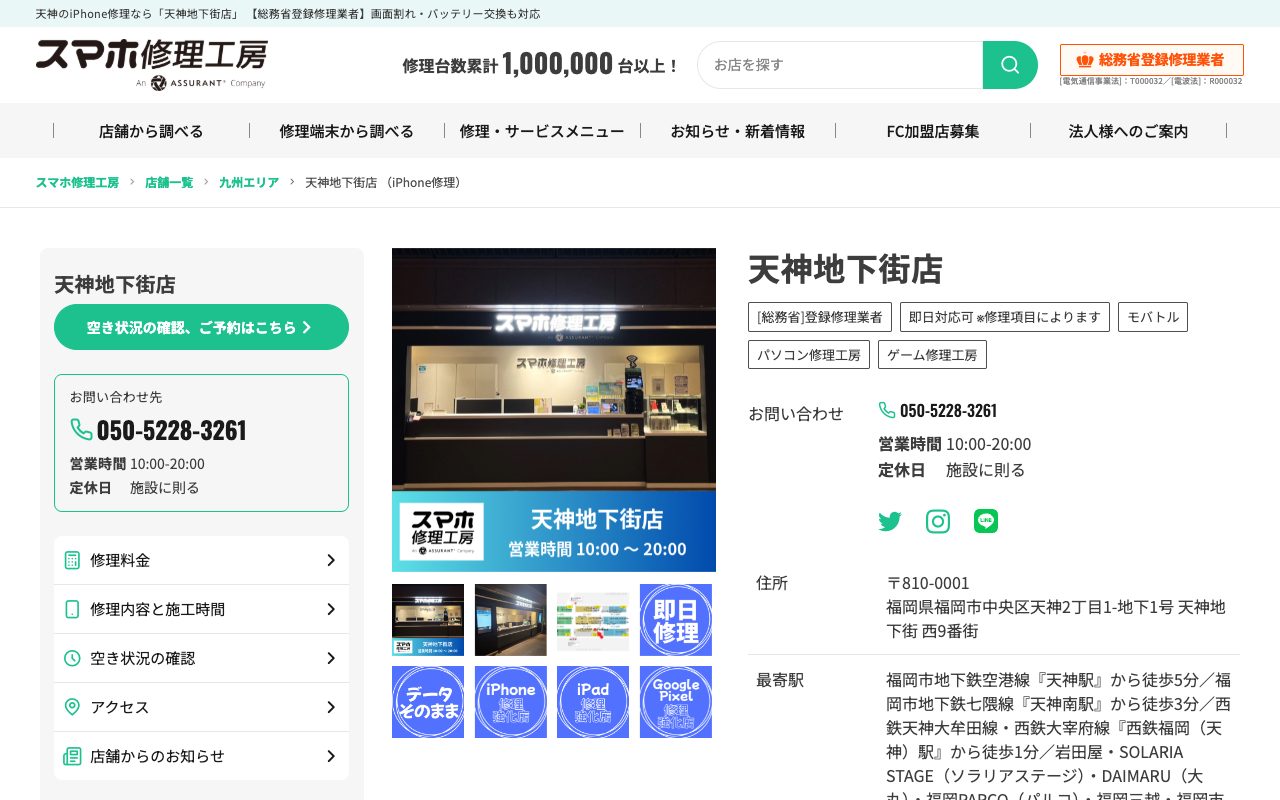This screenshot has height=800, width=1280.
Task: Select the iPad修理強化店 badge thumbnail
Action: point(593,702)
